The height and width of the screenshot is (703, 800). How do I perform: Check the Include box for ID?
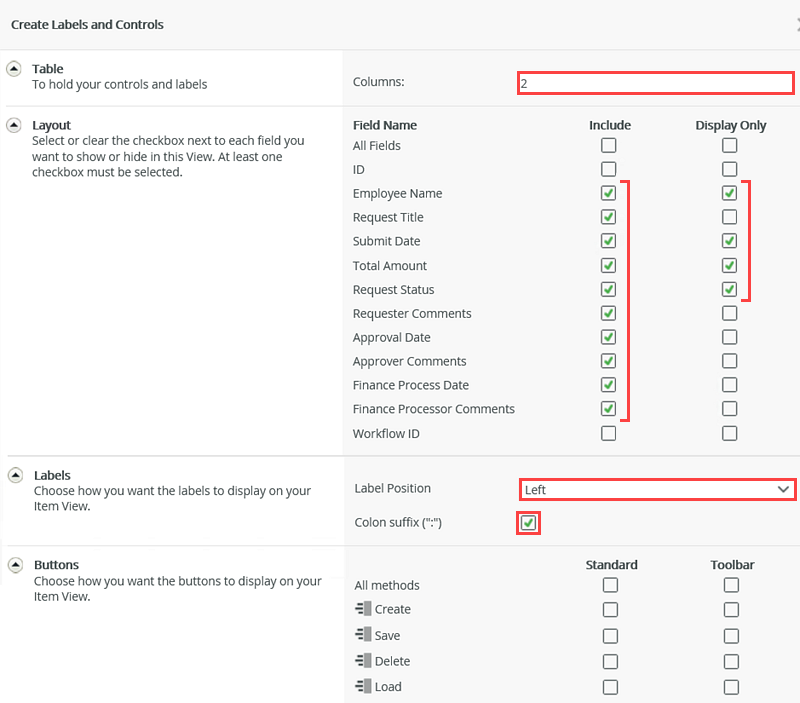(x=608, y=169)
